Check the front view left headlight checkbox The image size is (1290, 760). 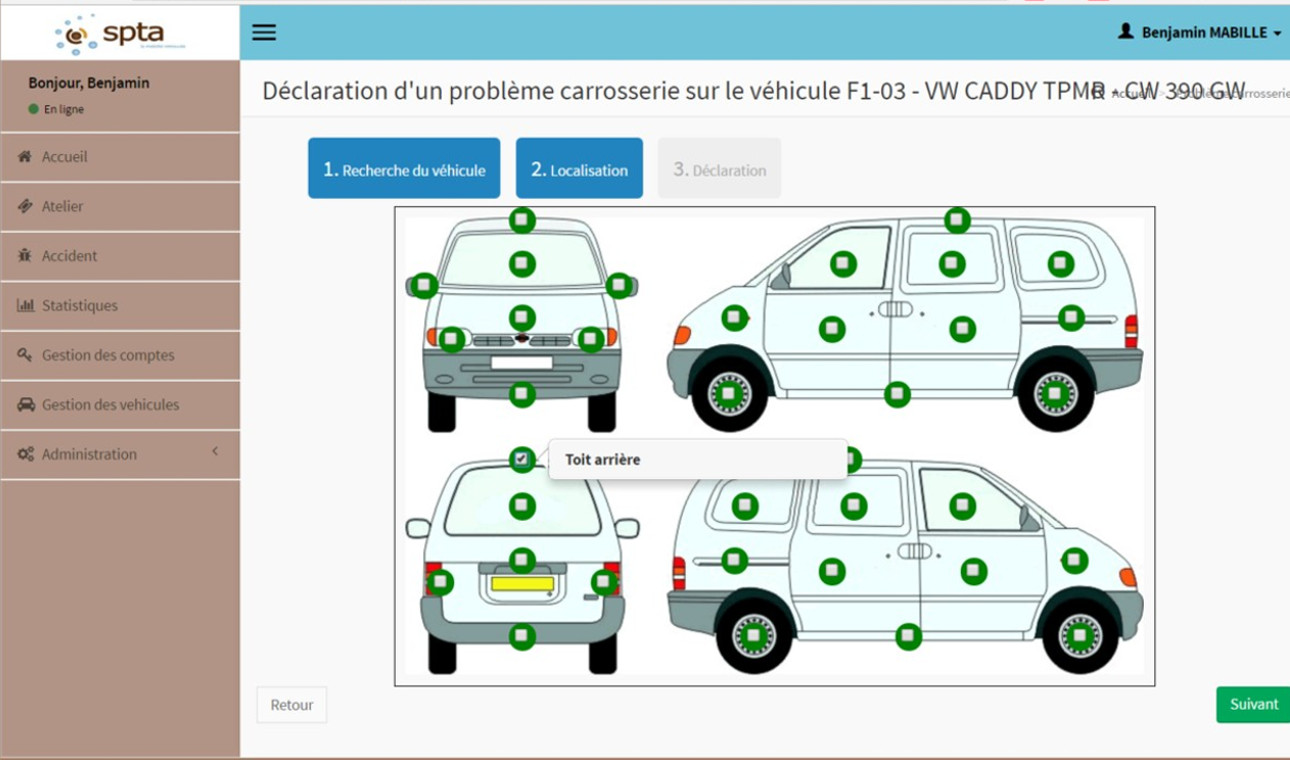(452, 340)
